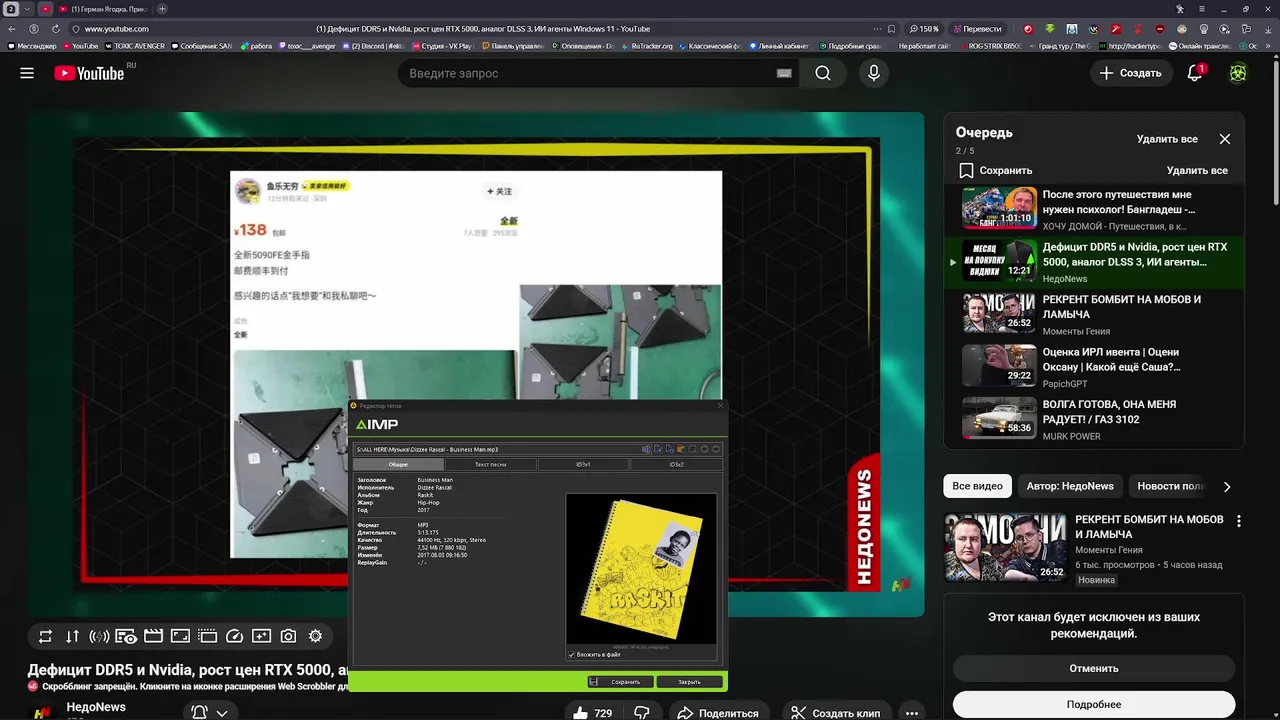Image resolution: width=1280 pixels, height=720 pixels.
Task: Open browser zoom 150% control
Action: pos(924,29)
